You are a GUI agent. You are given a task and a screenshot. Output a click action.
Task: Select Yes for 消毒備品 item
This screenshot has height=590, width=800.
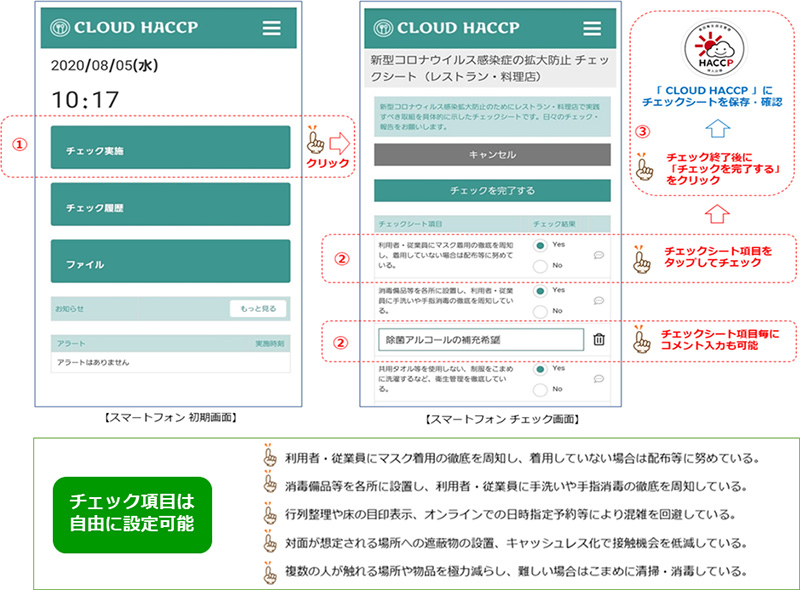[x=540, y=291]
